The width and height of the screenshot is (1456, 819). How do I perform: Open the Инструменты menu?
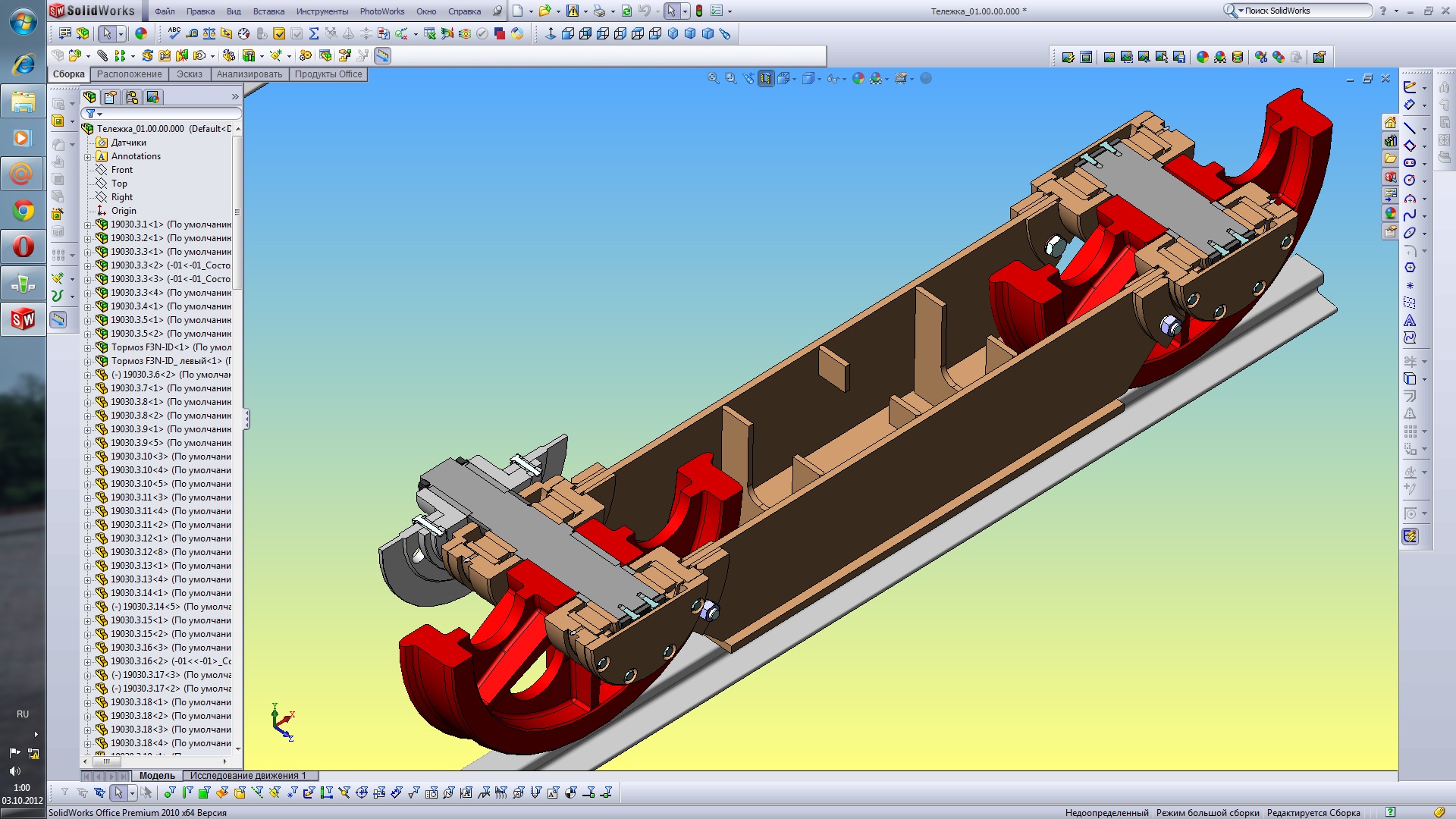click(x=322, y=11)
